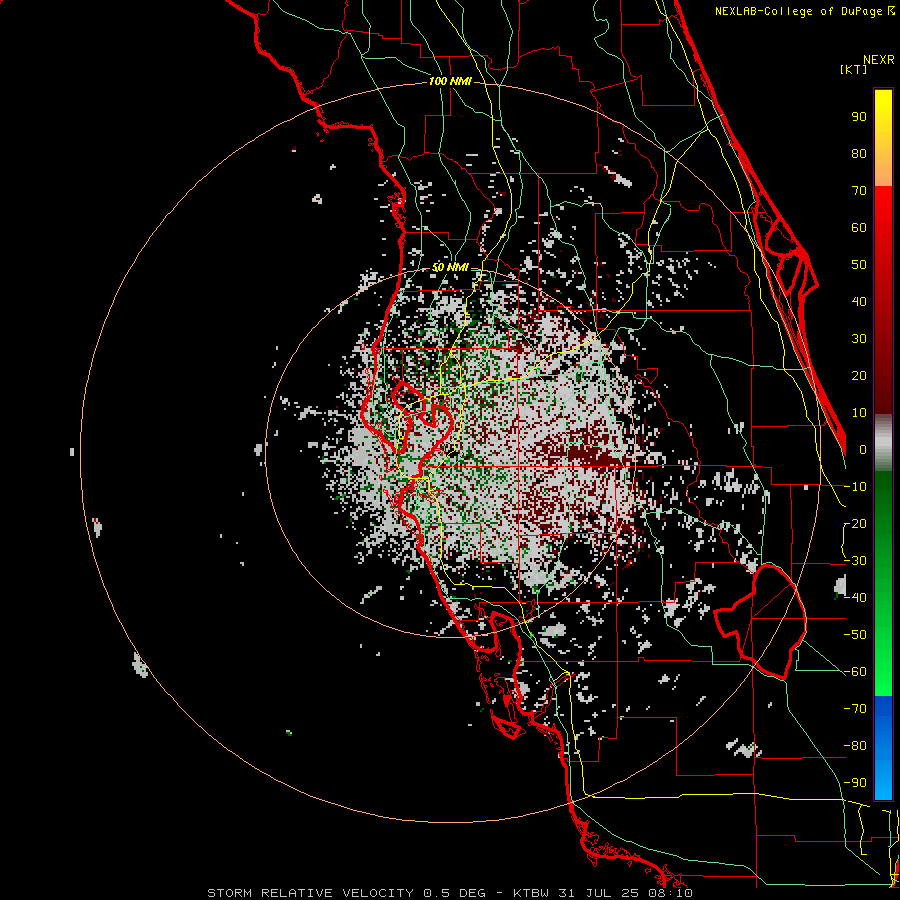Screen dimensions: 900x900
Task: Click the NEXR label above the color scale
Action: pos(878,60)
